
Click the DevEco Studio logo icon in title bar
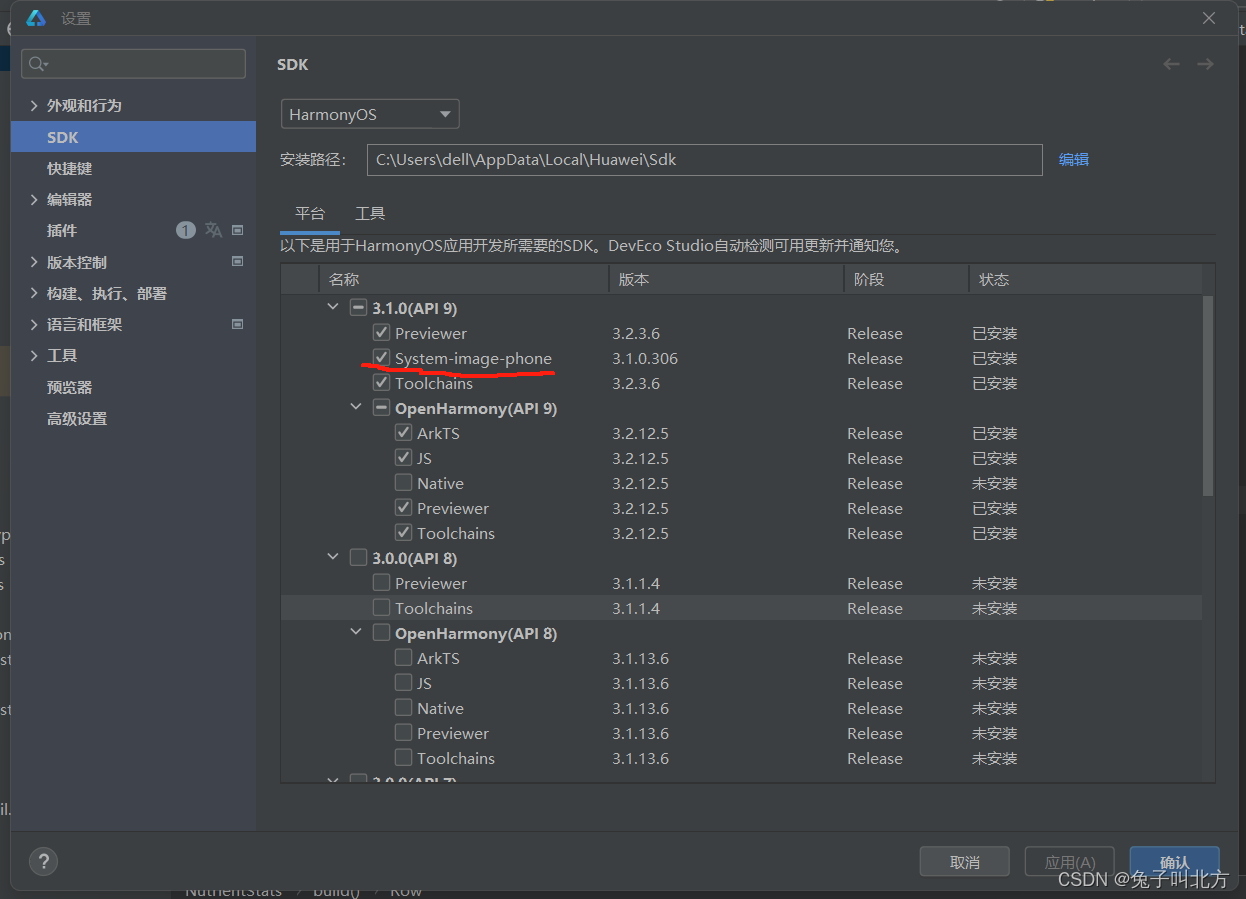point(37,18)
